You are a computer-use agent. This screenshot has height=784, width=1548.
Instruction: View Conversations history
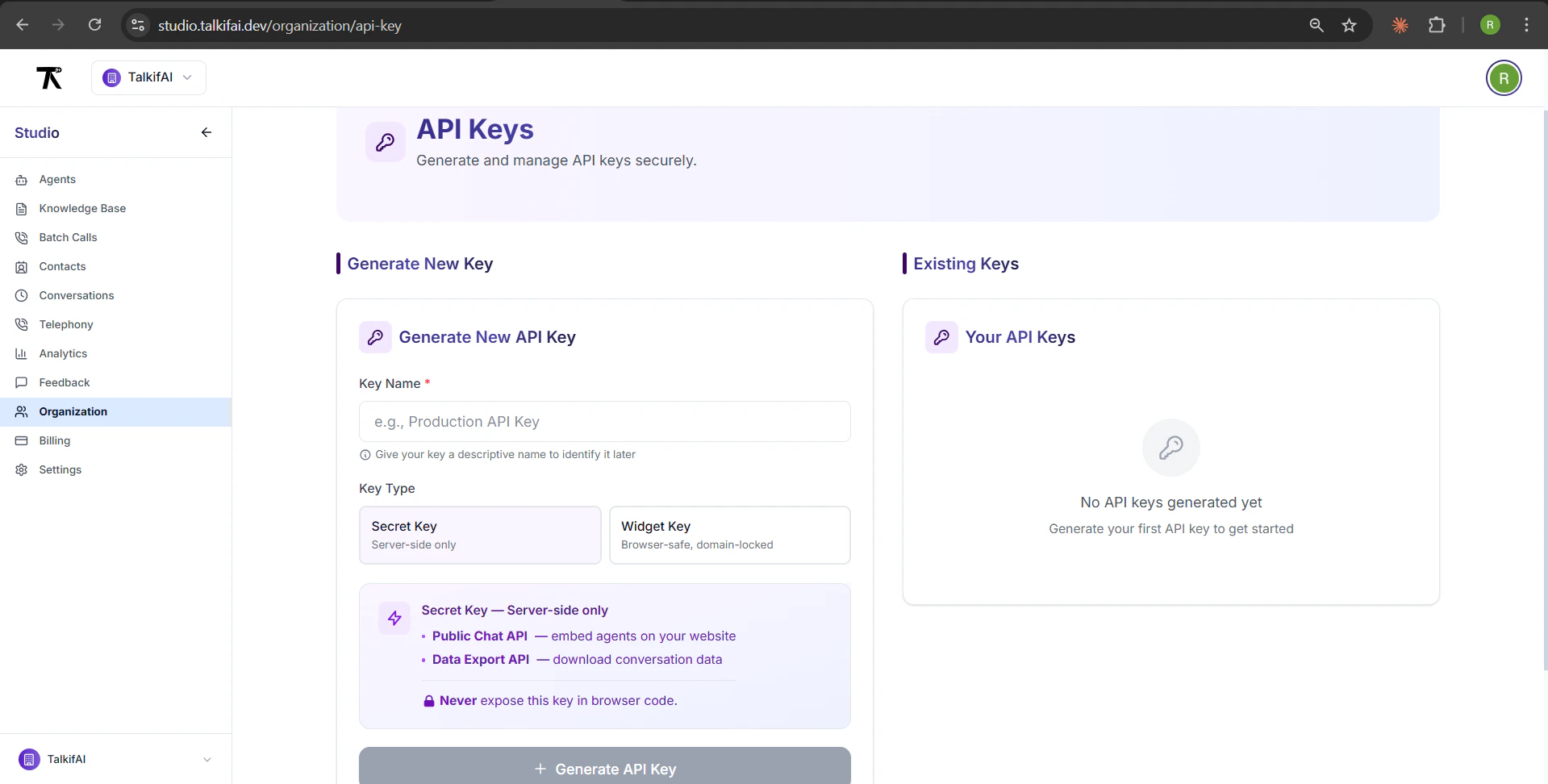[x=76, y=295]
